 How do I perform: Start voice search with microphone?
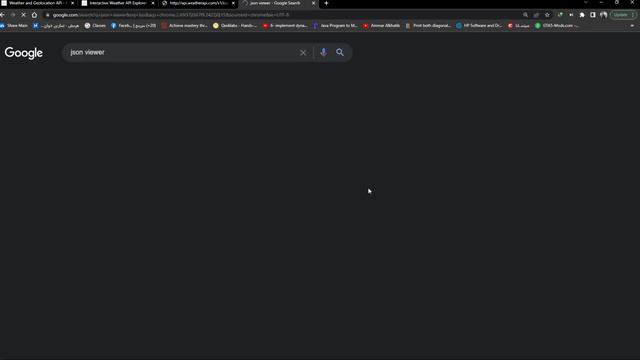click(x=324, y=52)
